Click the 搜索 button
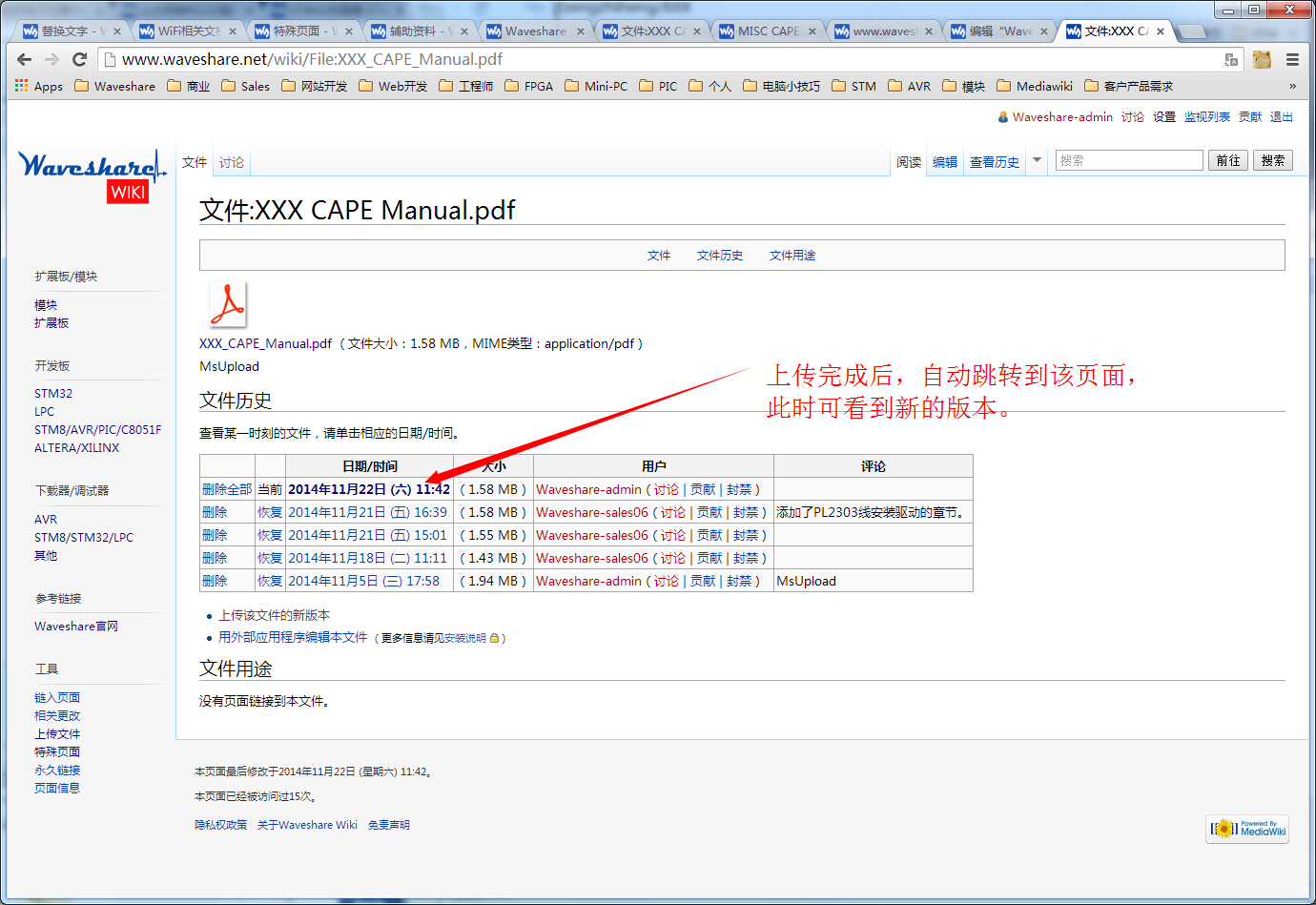This screenshot has height=905, width=1316. (x=1273, y=160)
